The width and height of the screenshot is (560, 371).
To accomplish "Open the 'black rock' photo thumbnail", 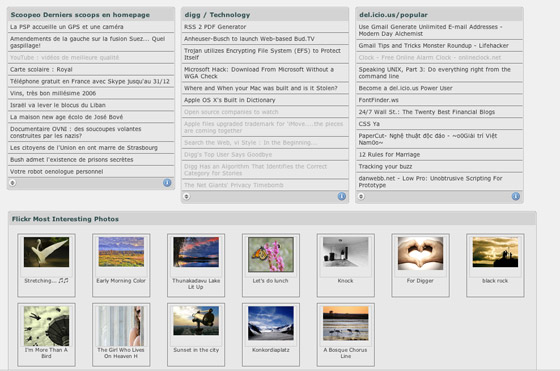I will click(x=495, y=252).
